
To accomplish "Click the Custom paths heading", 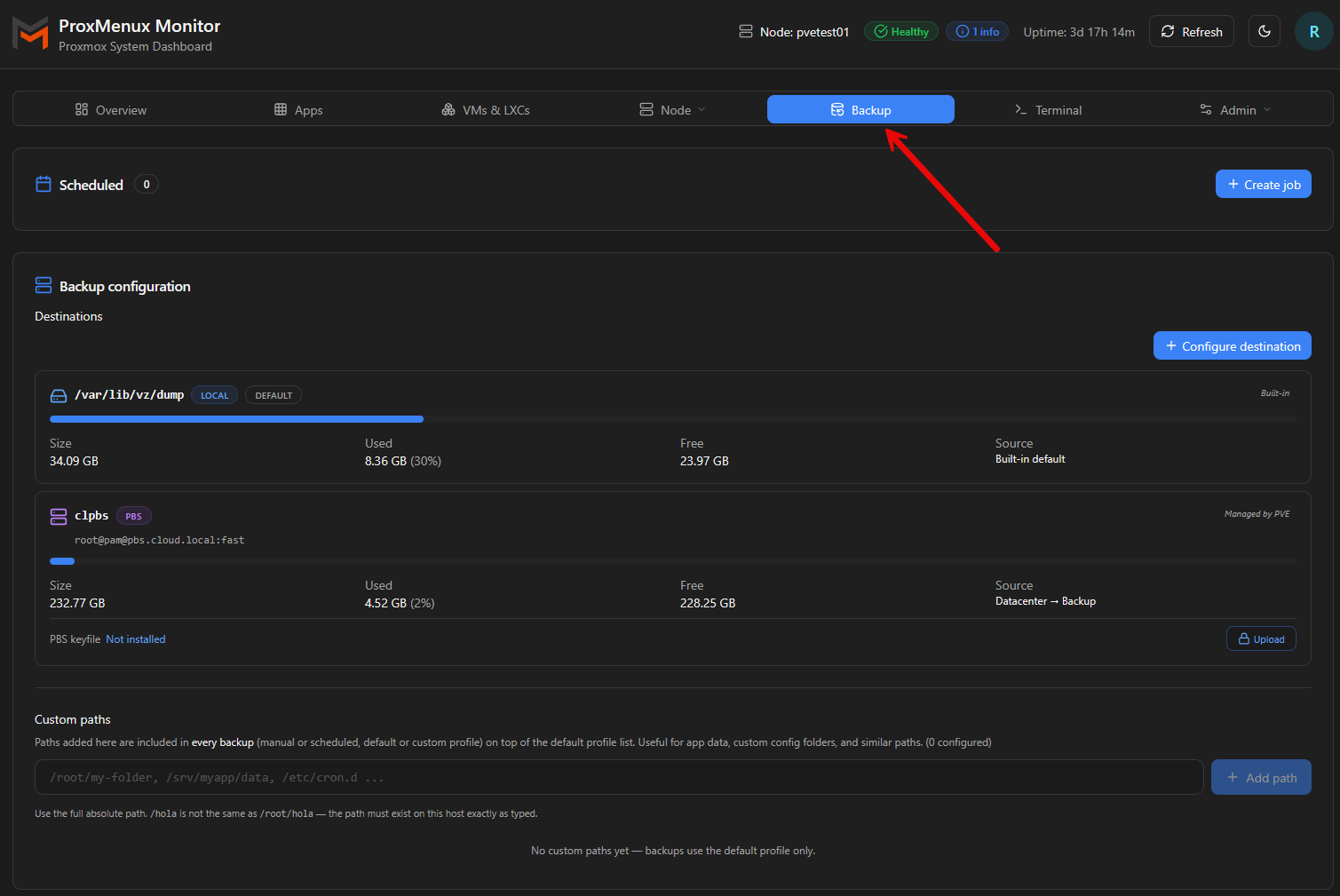I will click(x=73, y=719).
